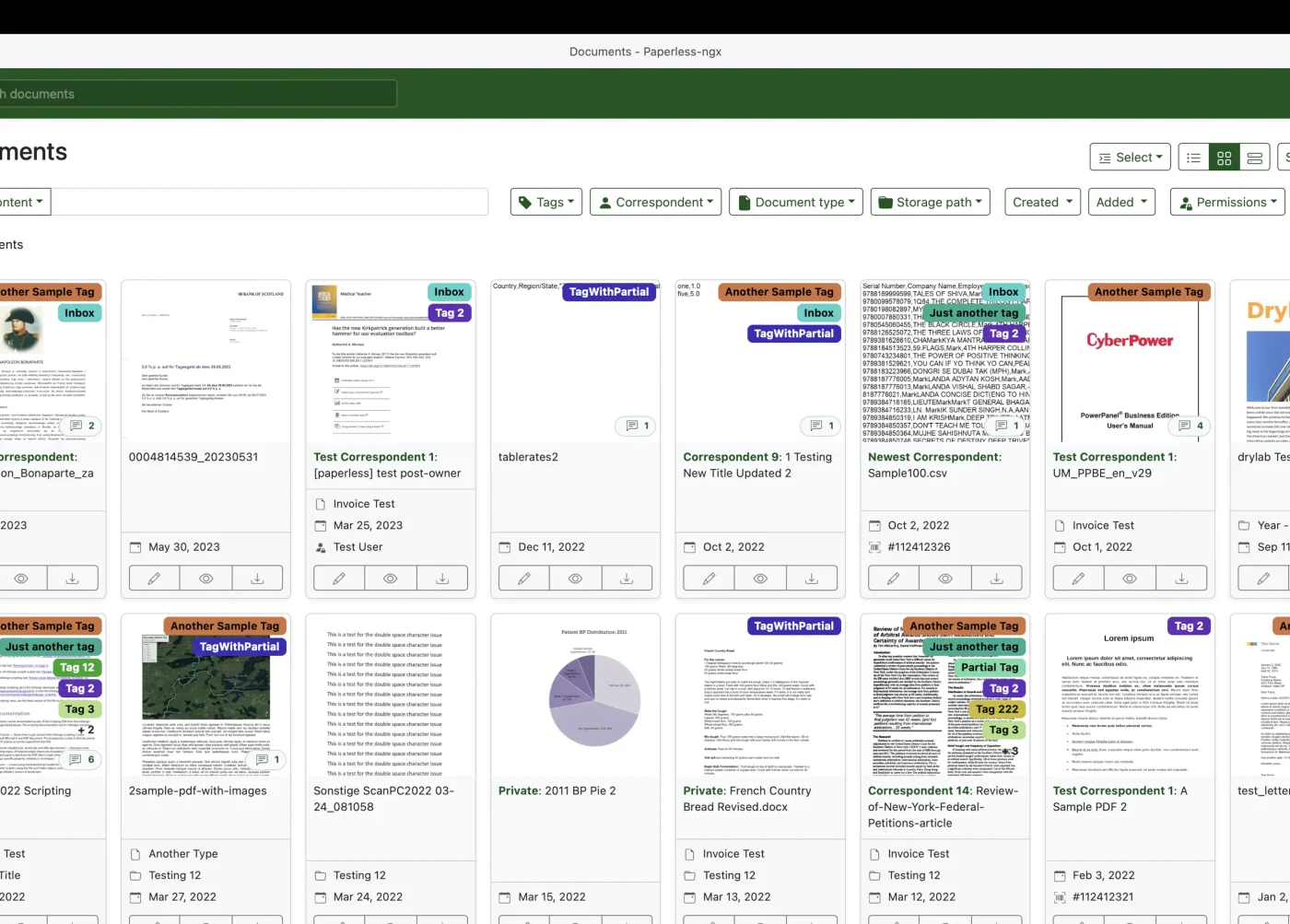The height and width of the screenshot is (924, 1290).
Task: Click Testing 12 path on Sonstige ScanPC2022 card
Action: tap(359, 875)
